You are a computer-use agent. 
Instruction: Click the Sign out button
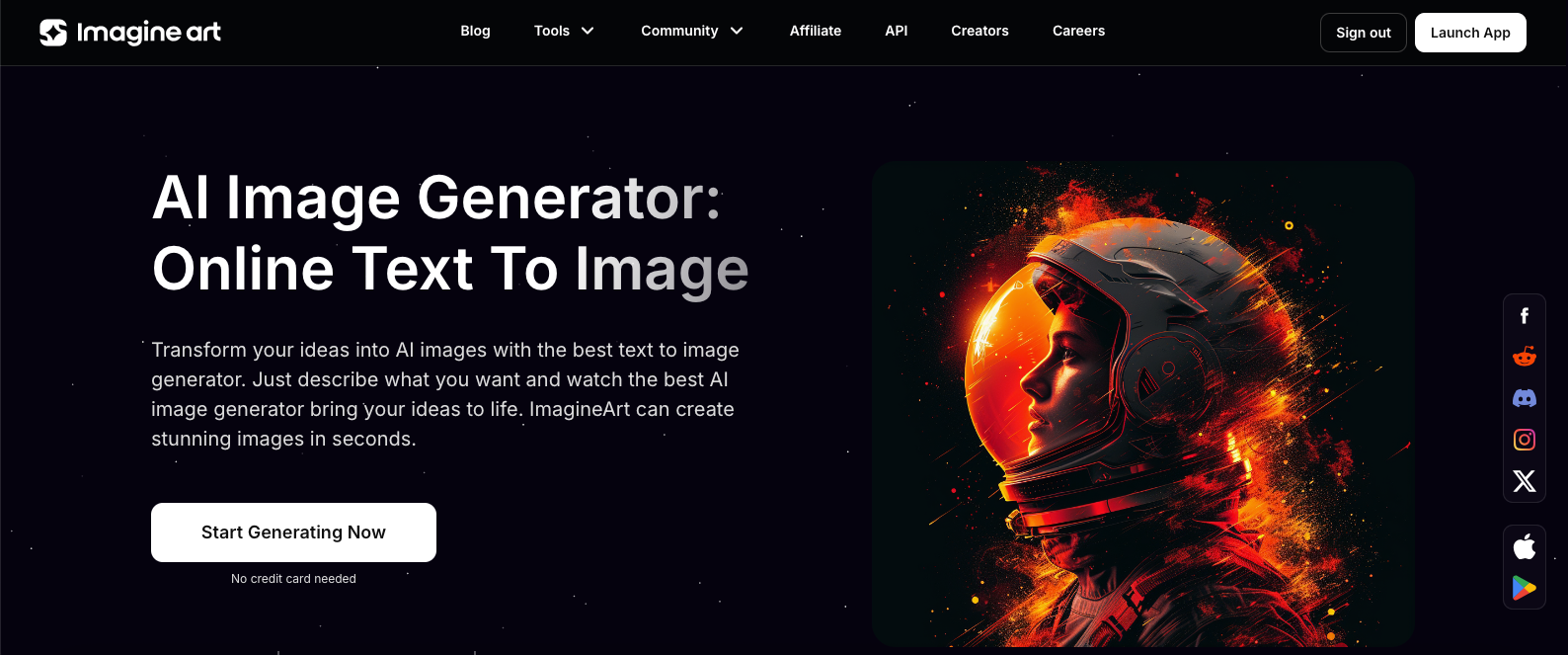pos(1364,33)
